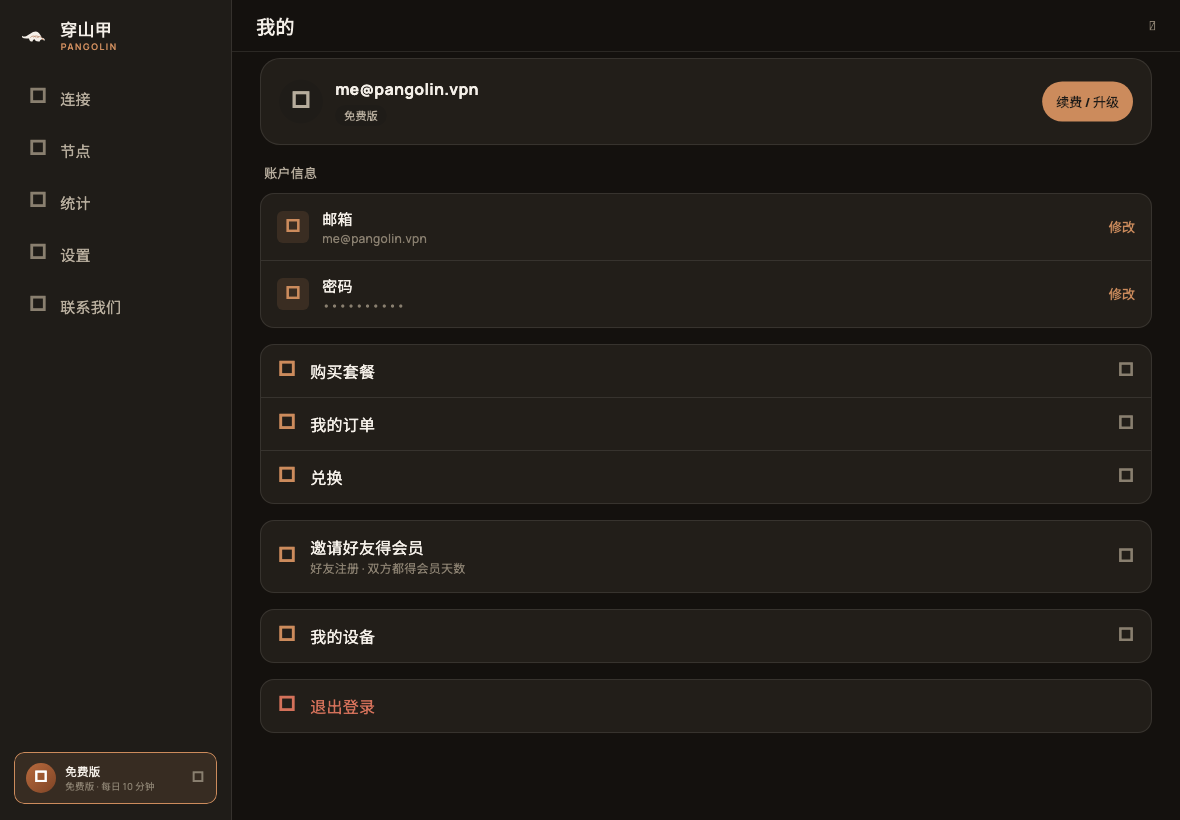Open the 免费版 plan card in the sidebar

(x=115, y=778)
